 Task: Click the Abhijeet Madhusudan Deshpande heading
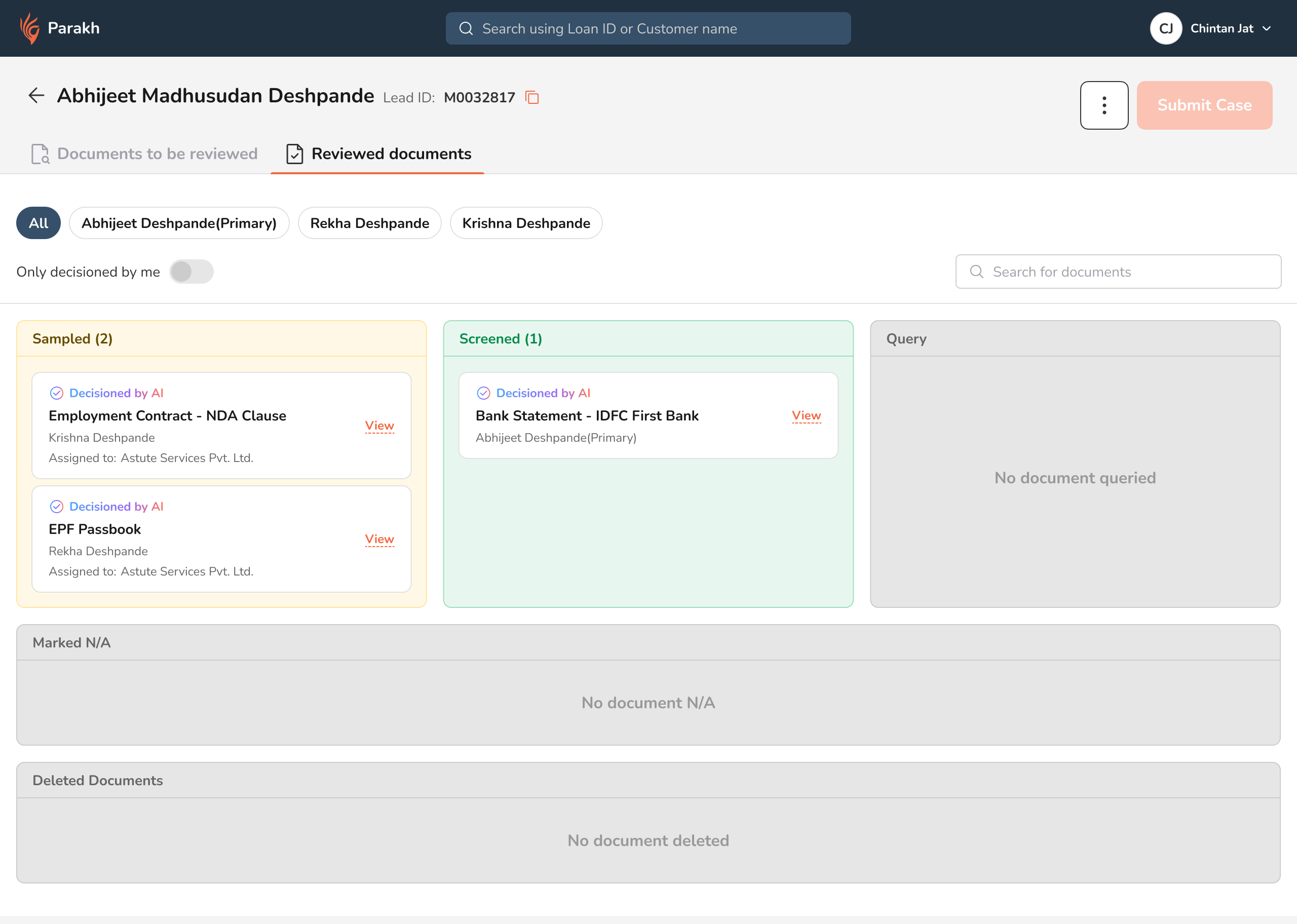(216, 96)
